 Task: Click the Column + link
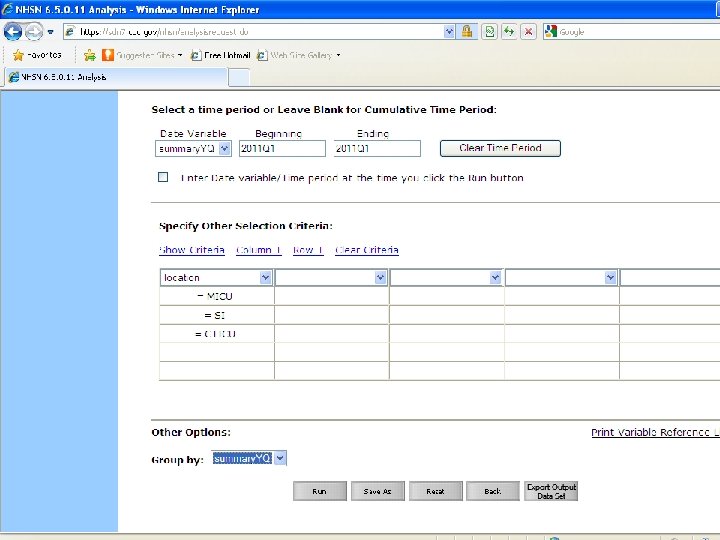pos(259,250)
